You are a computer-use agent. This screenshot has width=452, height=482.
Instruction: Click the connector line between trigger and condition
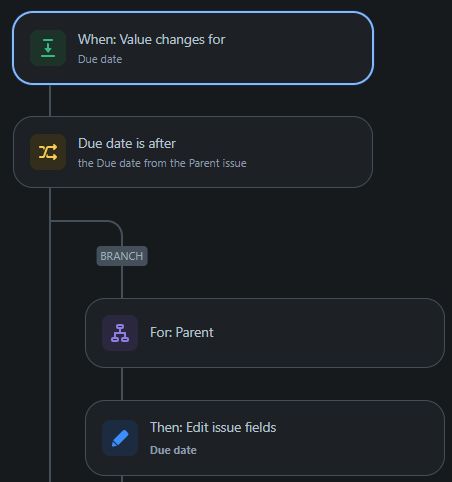coord(50,101)
